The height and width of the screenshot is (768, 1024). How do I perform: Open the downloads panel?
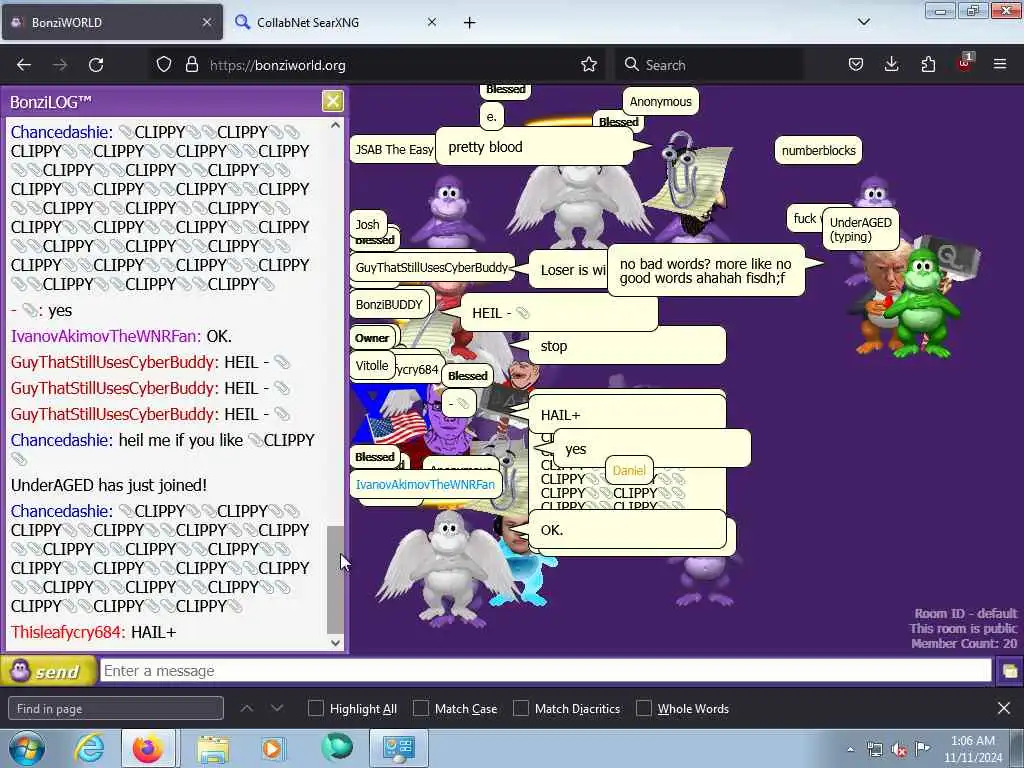(891, 65)
